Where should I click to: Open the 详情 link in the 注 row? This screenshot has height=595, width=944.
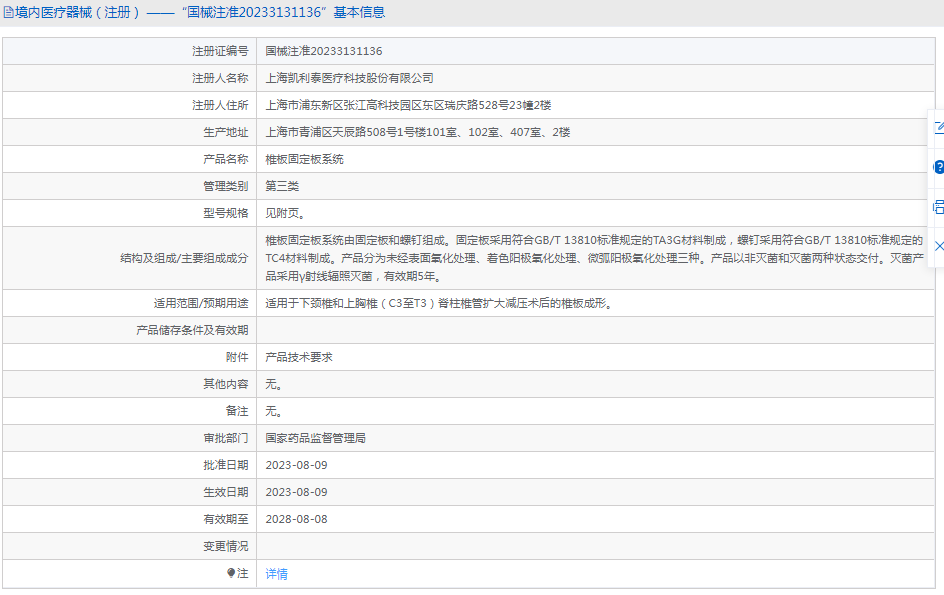pos(276,574)
